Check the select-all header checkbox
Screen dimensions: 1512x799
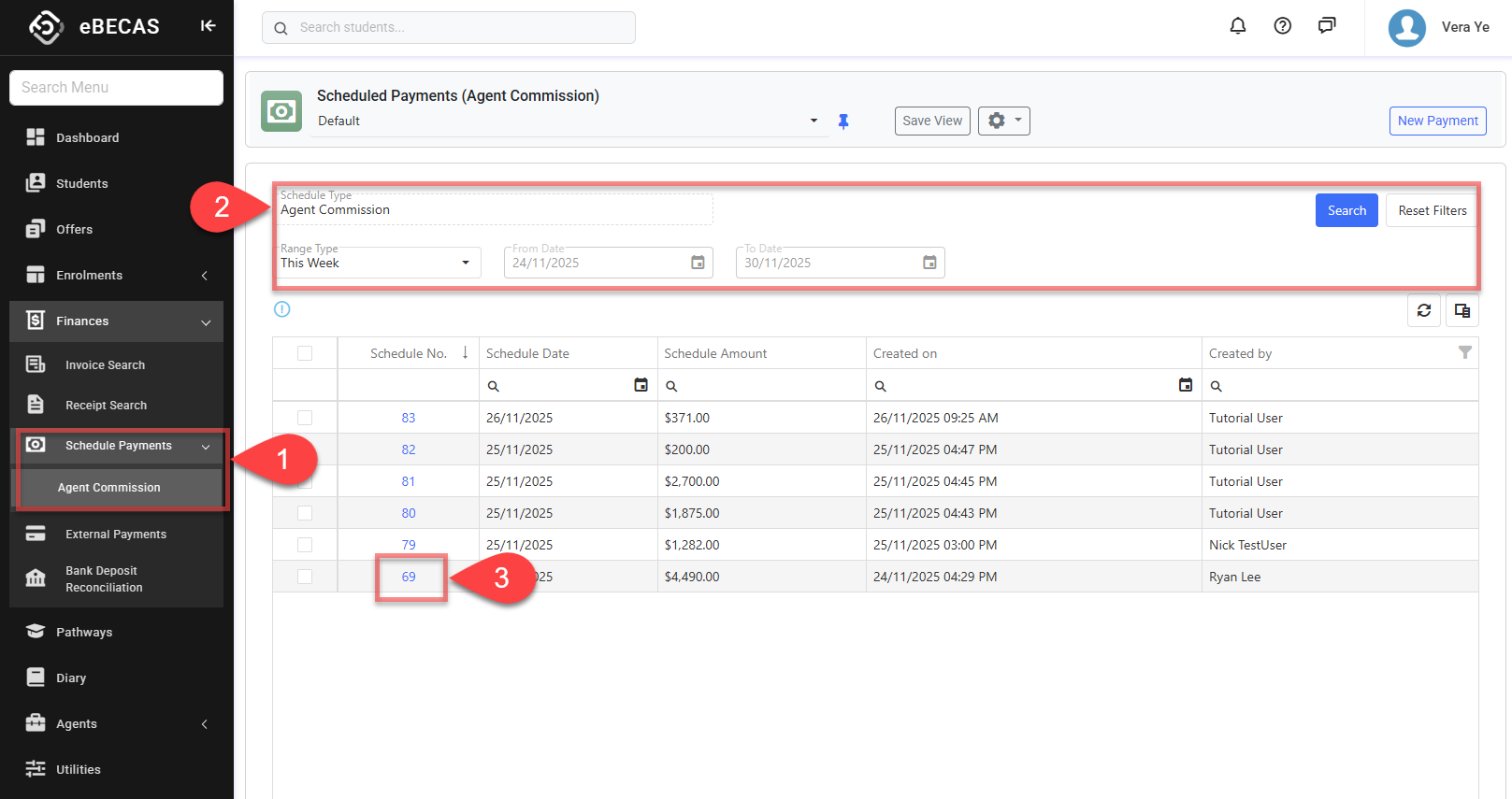305,353
